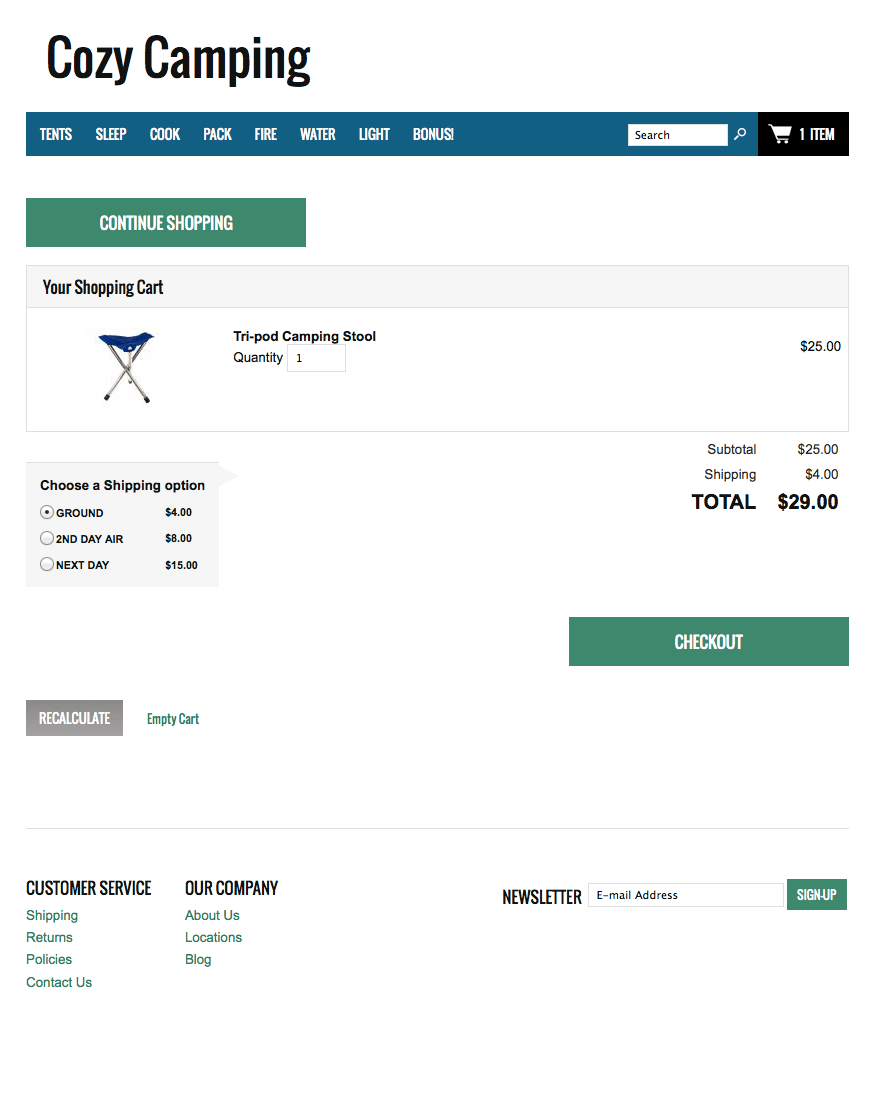Focus the Search input field
This screenshot has width=875, height=1100.
coord(677,135)
